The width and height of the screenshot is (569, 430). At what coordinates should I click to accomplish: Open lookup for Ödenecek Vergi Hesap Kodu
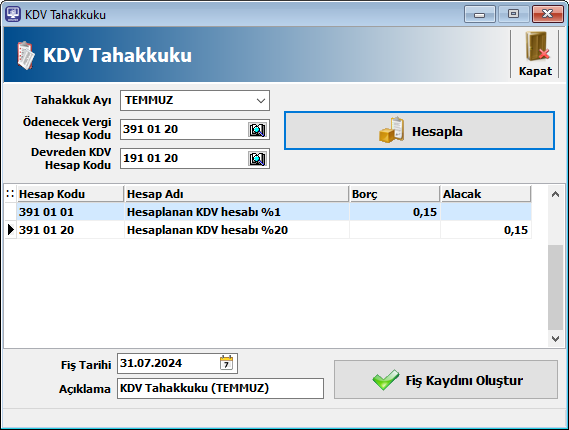tap(257, 130)
